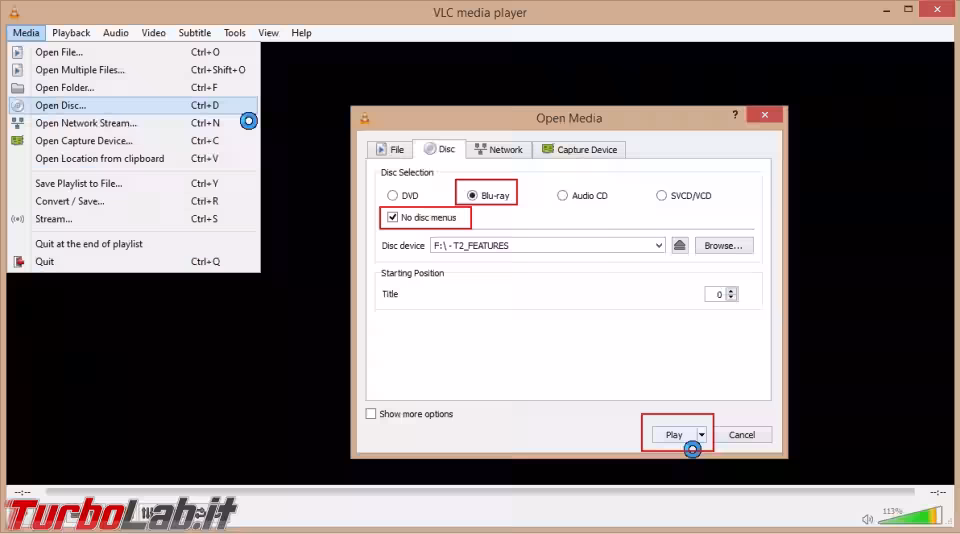Increase the Title number with up arrow
This screenshot has height=534, width=960.
coord(731,291)
